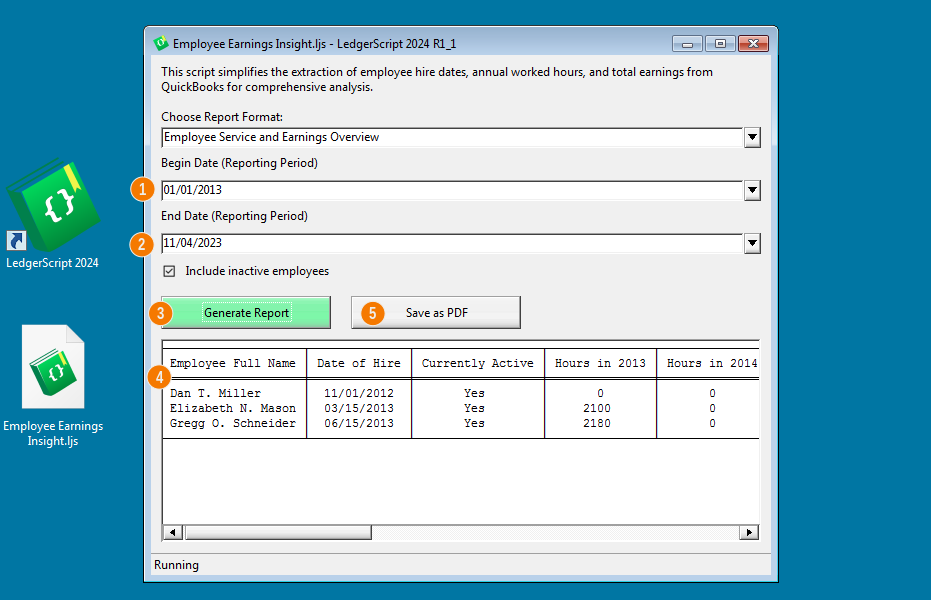The height and width of the screenshot is (600, 931).
Task: Open the End Date dropdown calendar
Action: [x=752, y=243]
